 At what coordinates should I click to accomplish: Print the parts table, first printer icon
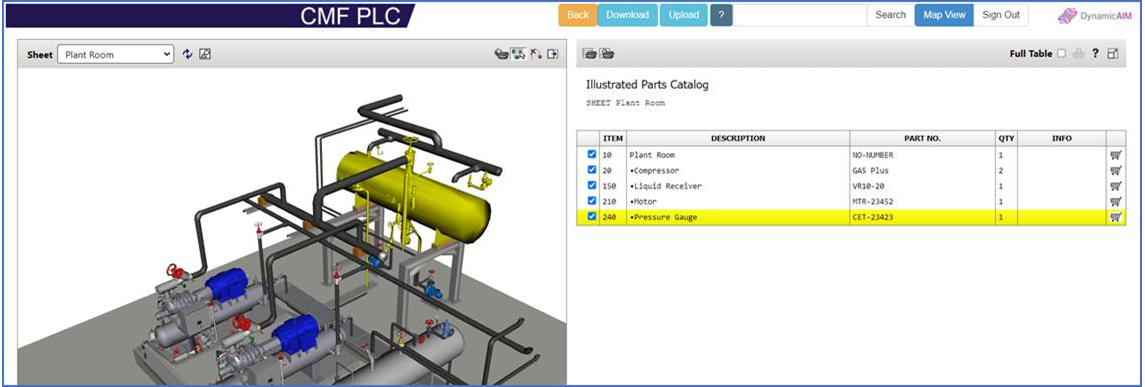589,53
